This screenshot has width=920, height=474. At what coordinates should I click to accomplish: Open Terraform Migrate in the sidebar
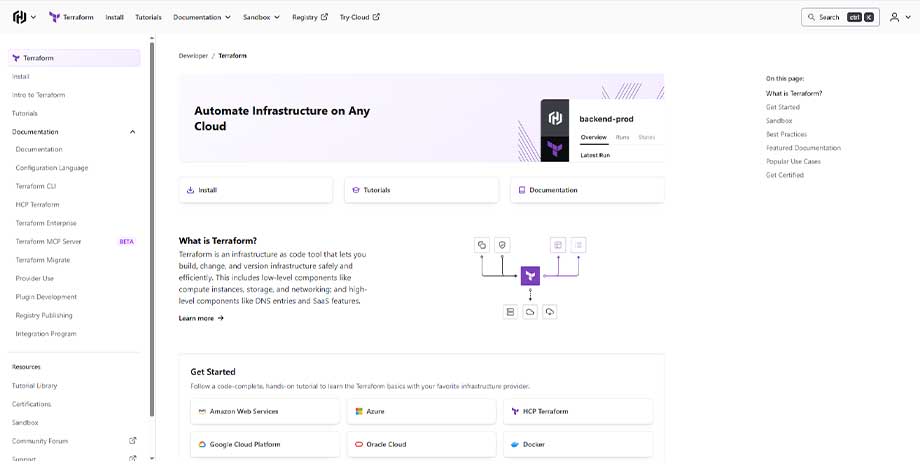[x=43, y=260]
